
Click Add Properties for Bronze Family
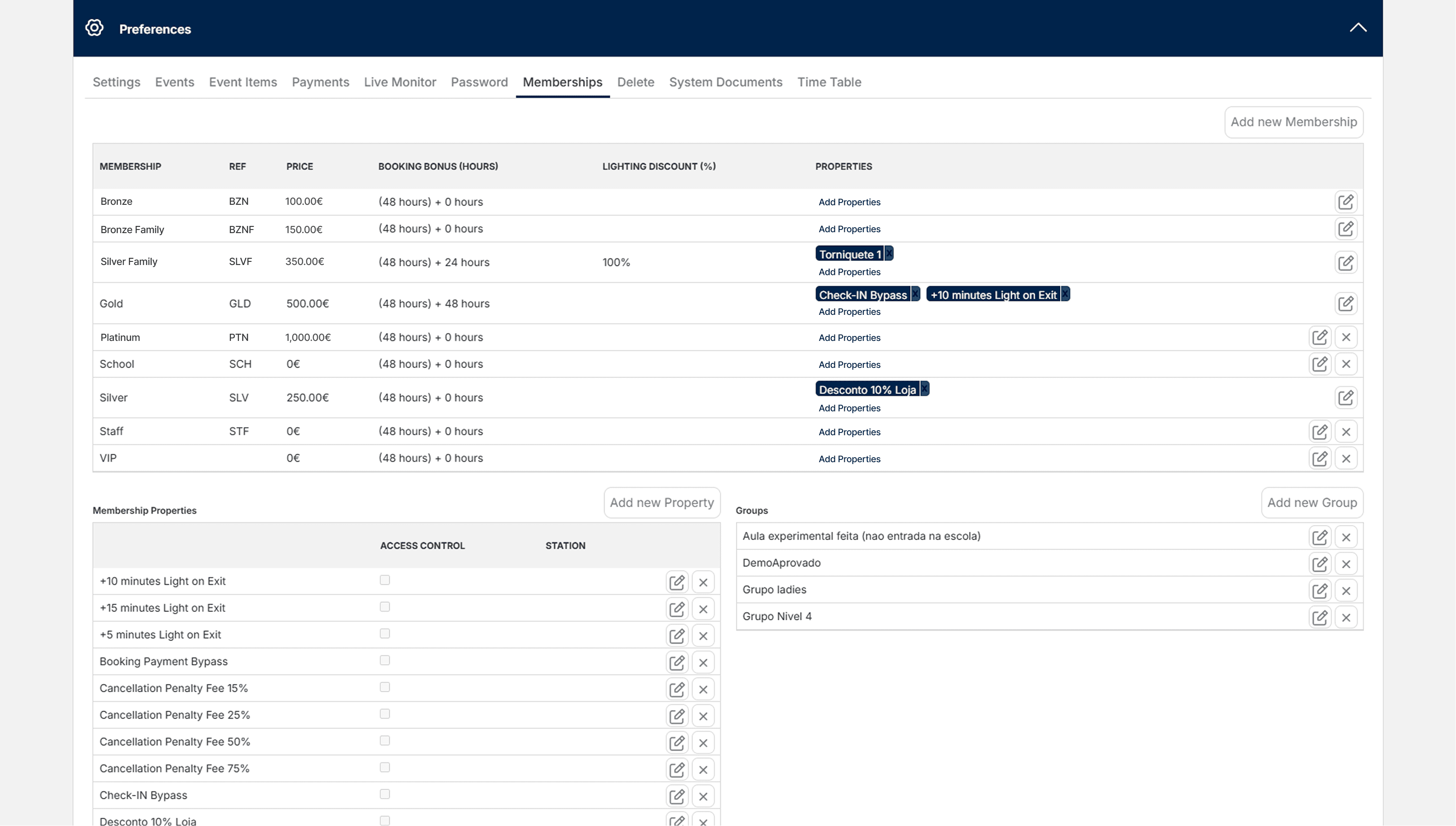[849, 229]
